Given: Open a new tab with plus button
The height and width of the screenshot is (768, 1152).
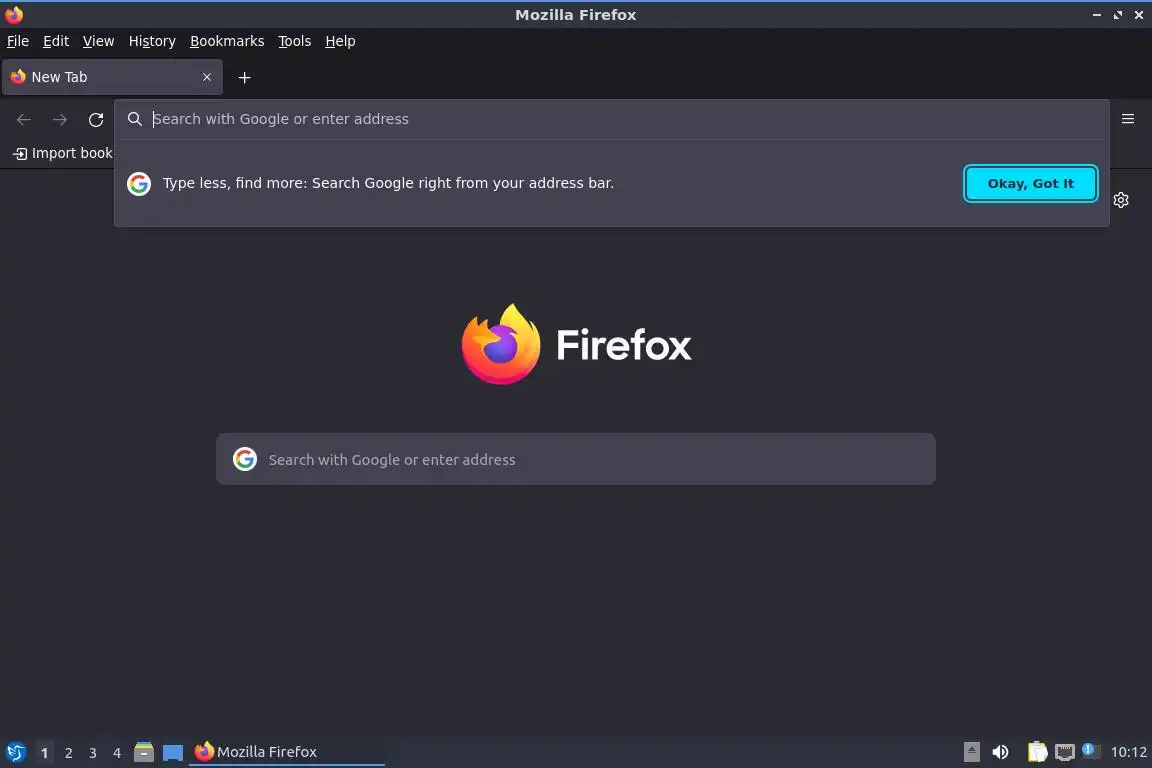Looking at the screenshot, I should [x=245, y=78].
